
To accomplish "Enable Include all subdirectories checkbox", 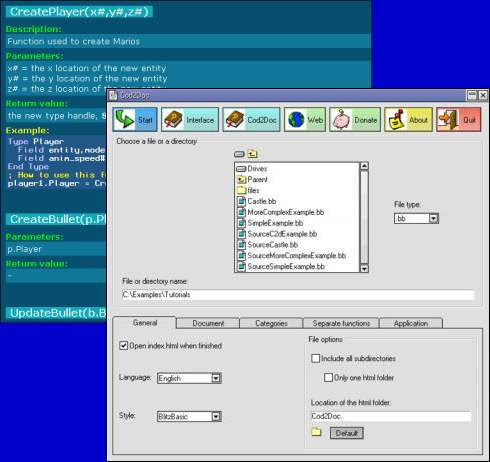I will point(315,358).
